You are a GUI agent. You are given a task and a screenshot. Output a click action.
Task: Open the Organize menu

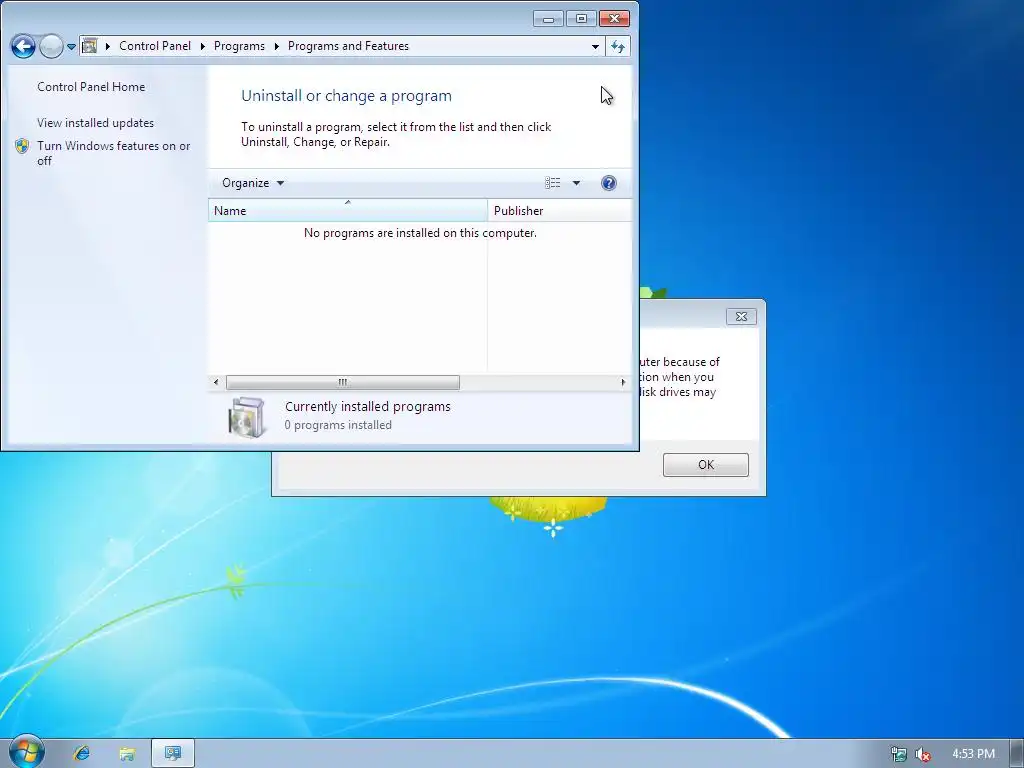coord(253,183)
